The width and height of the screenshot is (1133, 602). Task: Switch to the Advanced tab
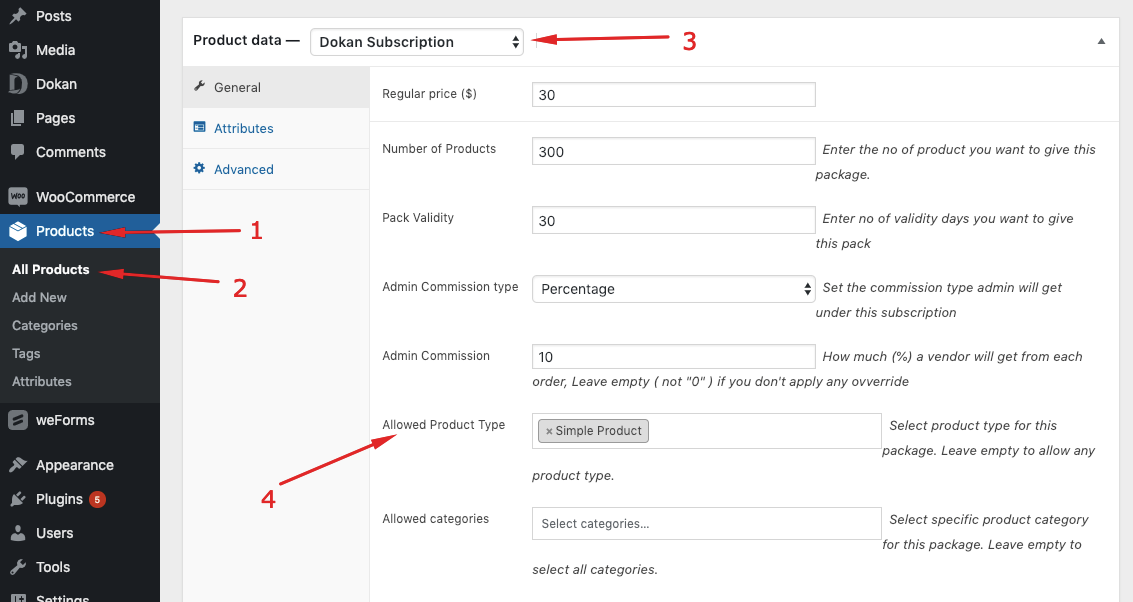(x=276, y=169)
